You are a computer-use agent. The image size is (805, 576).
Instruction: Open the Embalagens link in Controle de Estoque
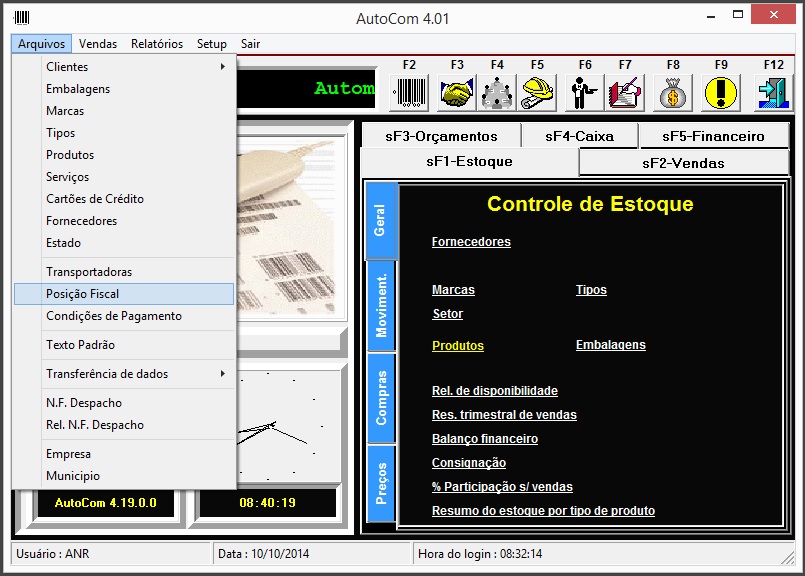(x=611, y=345)
